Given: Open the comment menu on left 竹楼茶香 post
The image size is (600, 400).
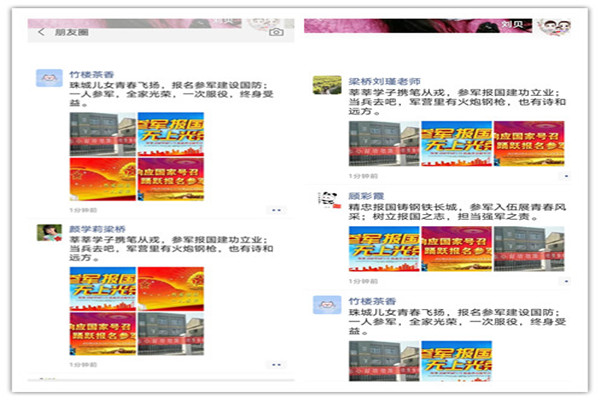Looking at the screenshot, I should click(x=275, y=211).
